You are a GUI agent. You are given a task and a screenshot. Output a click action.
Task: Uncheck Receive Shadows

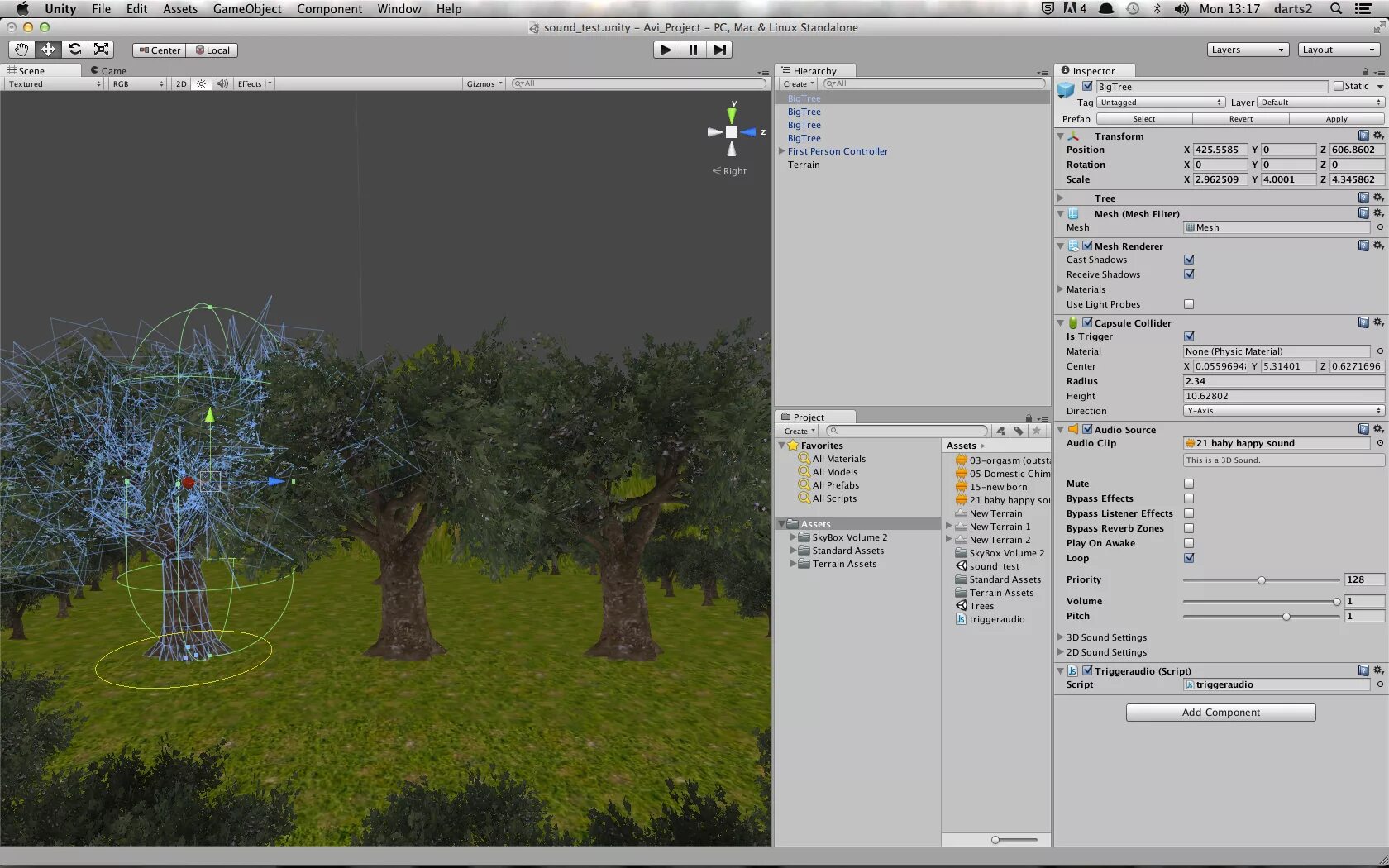coord(1189,274)
